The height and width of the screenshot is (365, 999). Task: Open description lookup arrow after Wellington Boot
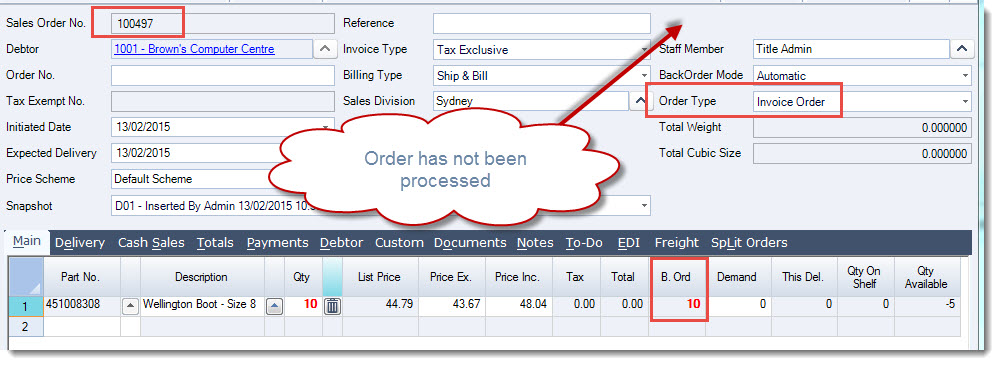274,306
